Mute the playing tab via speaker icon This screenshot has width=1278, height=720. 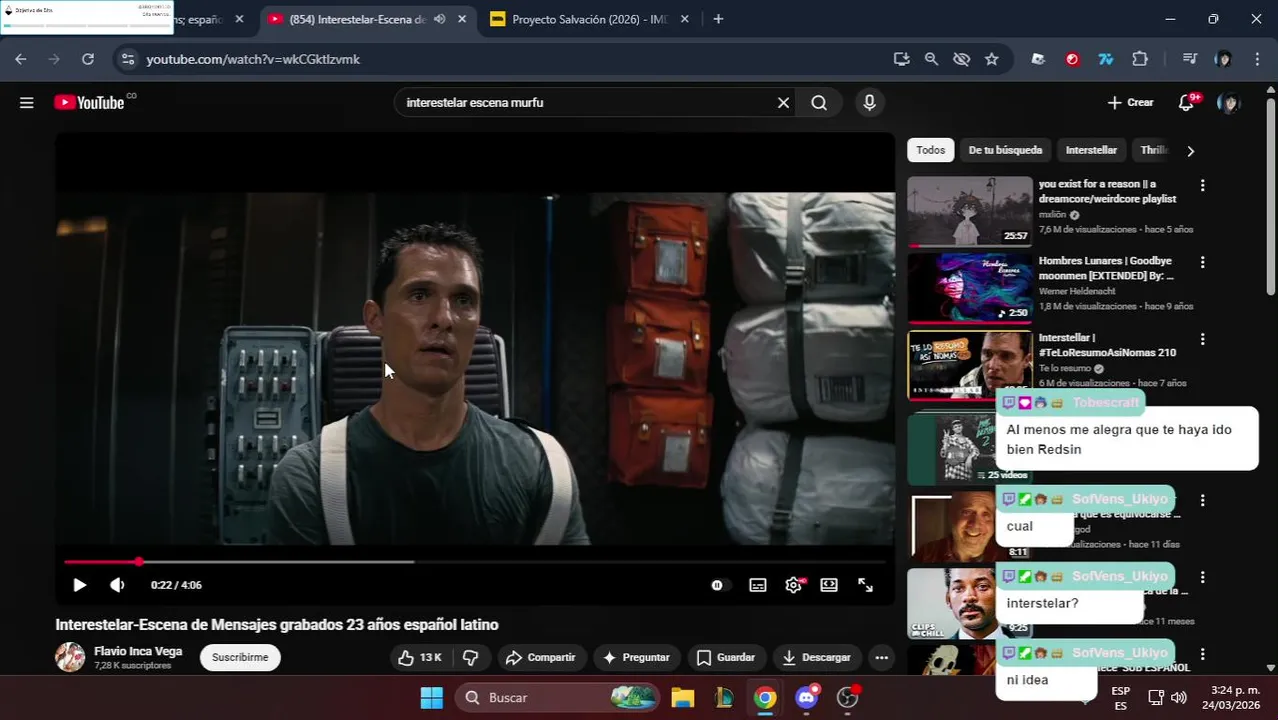[x=440, y=19]
